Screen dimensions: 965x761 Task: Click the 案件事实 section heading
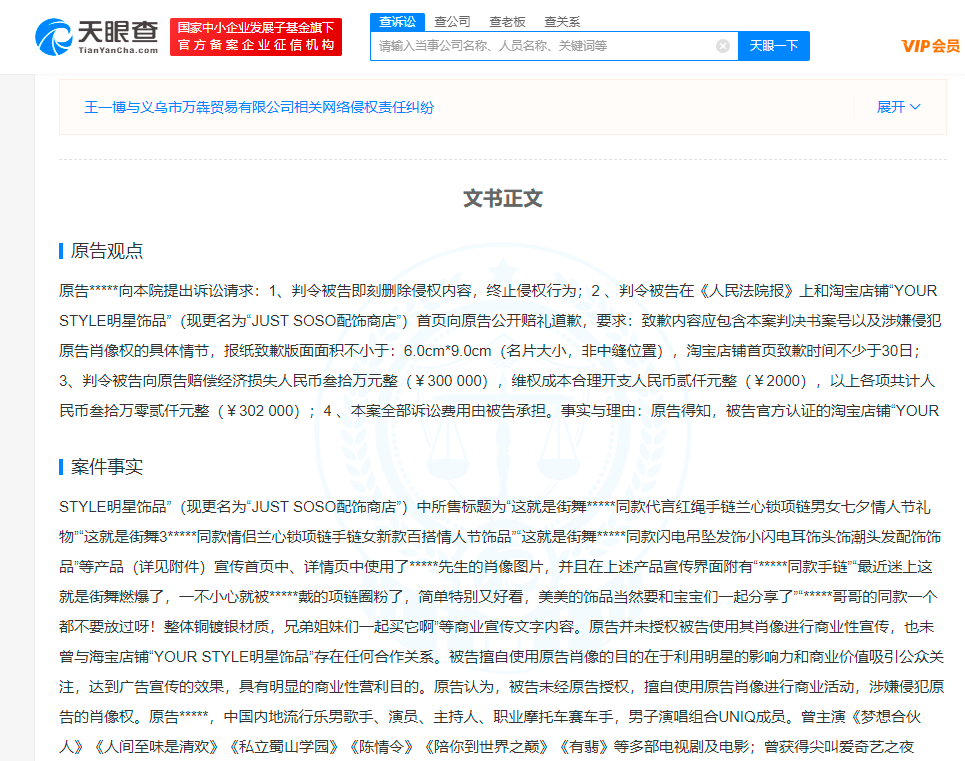pos(106,467)
